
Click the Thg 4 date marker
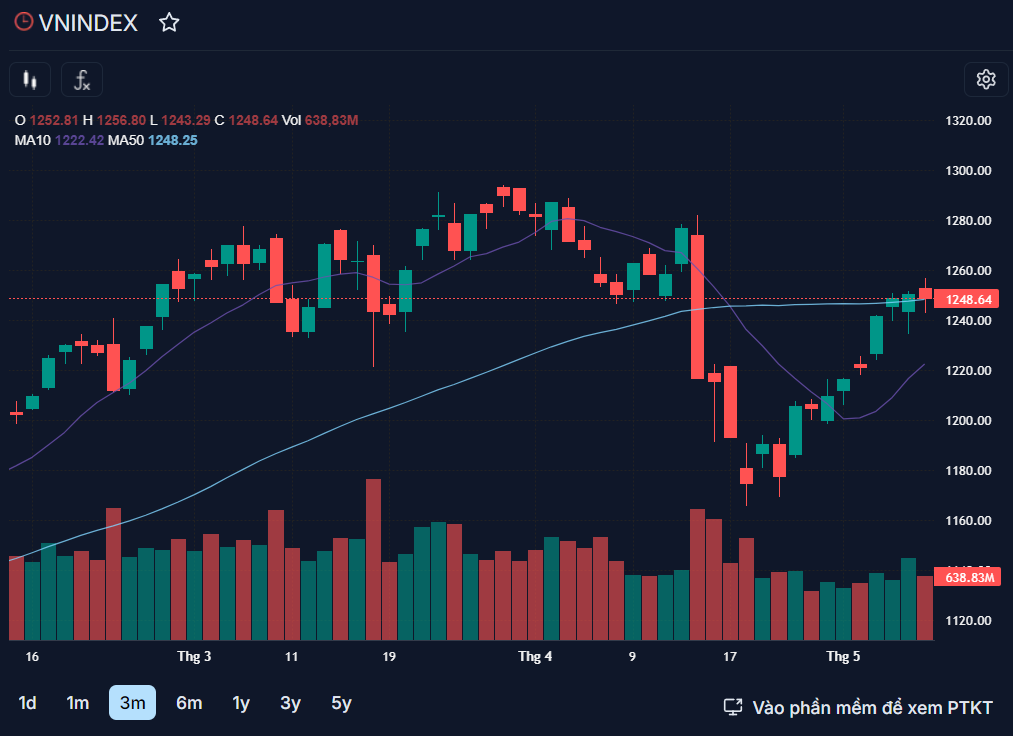[535, 657]
